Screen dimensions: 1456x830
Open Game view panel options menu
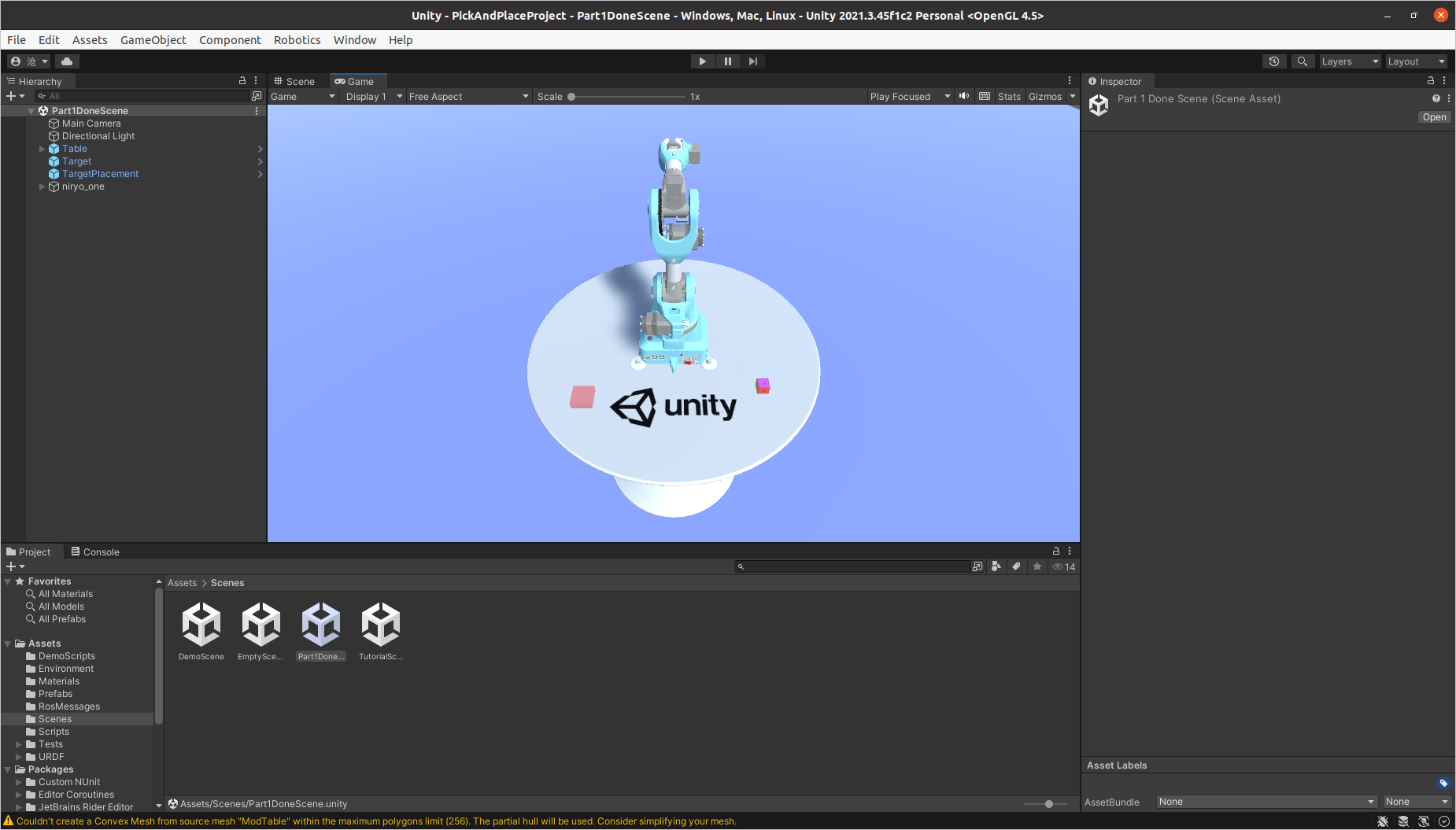1070,80
